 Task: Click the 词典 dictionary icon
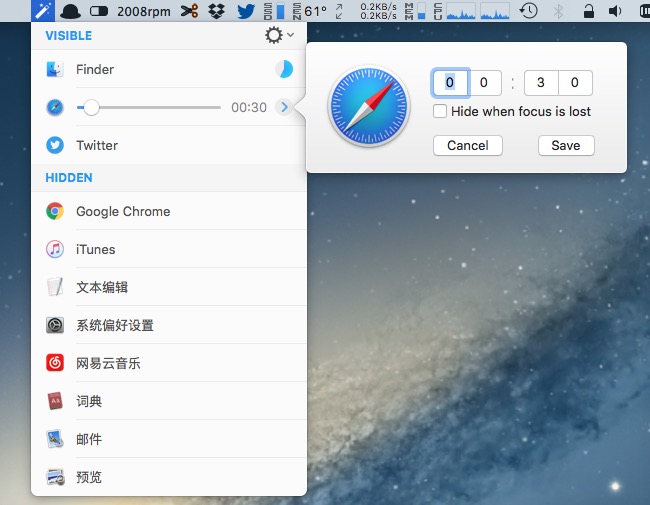click(x=55, y=401)
